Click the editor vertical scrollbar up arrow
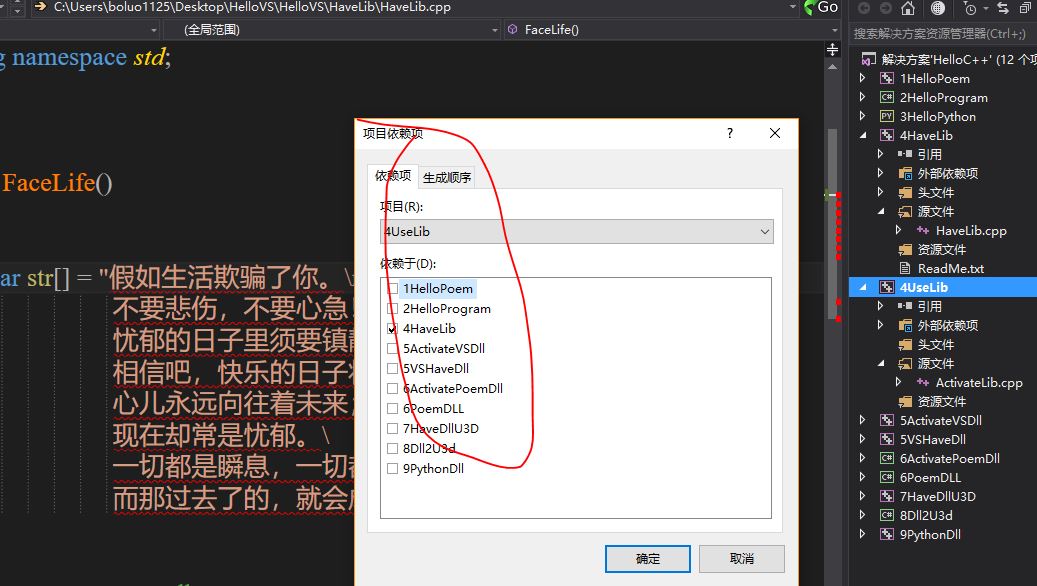This screenshot has width=1037, height=586. click(833, 67)
